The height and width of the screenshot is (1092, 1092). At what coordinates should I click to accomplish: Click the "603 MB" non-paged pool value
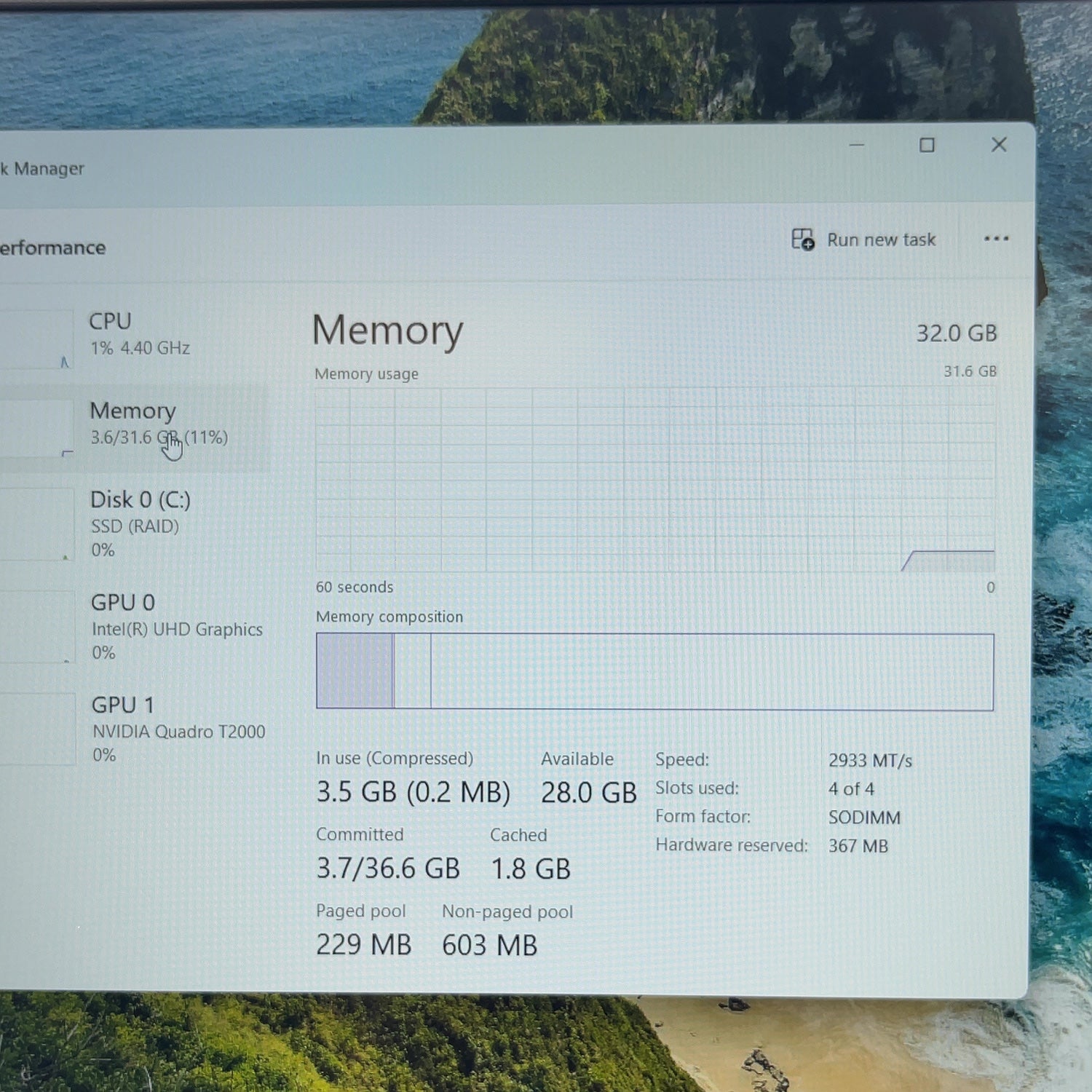490,946
